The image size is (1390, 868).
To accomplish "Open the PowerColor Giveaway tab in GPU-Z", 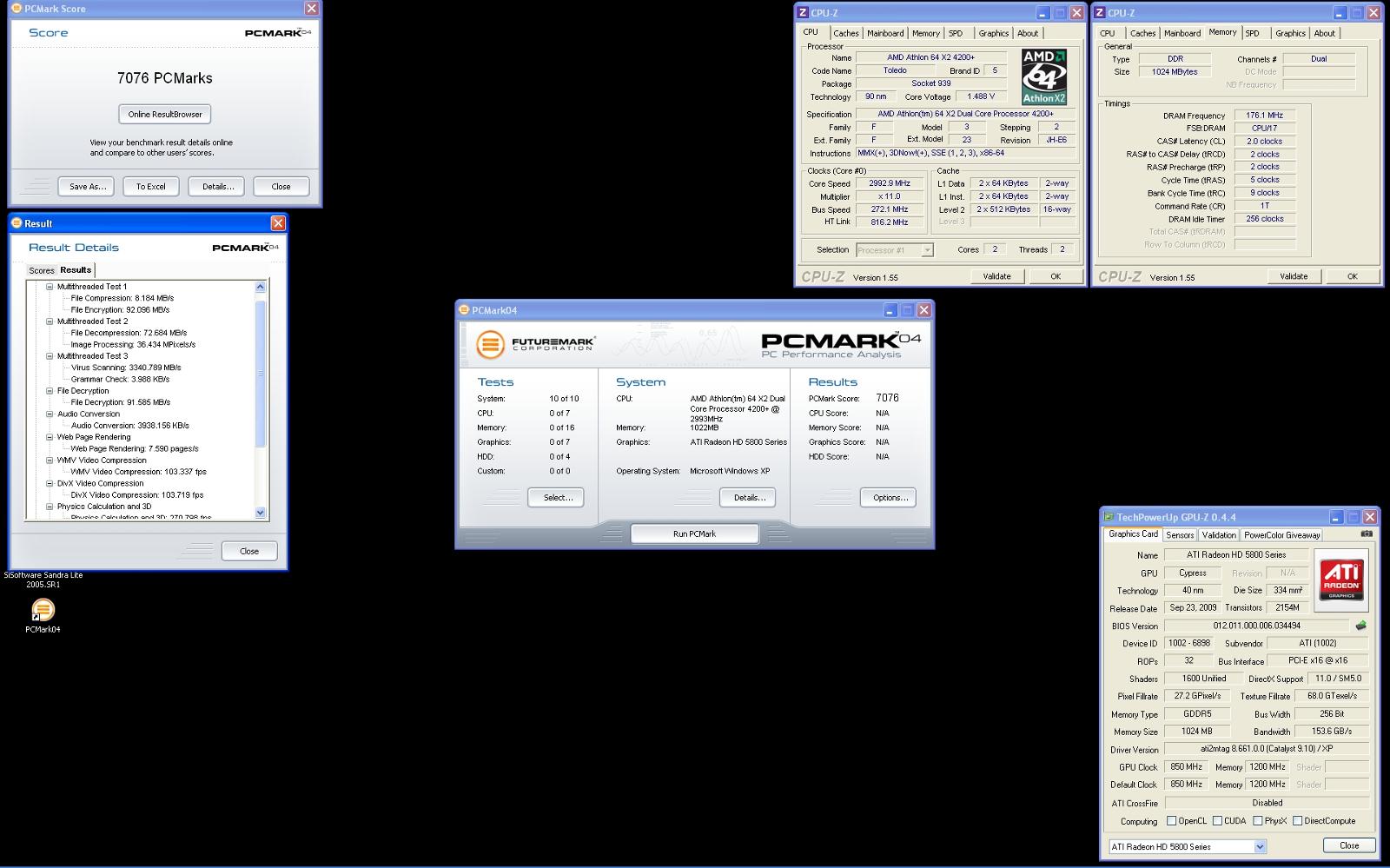I will tap(1282, 535).
